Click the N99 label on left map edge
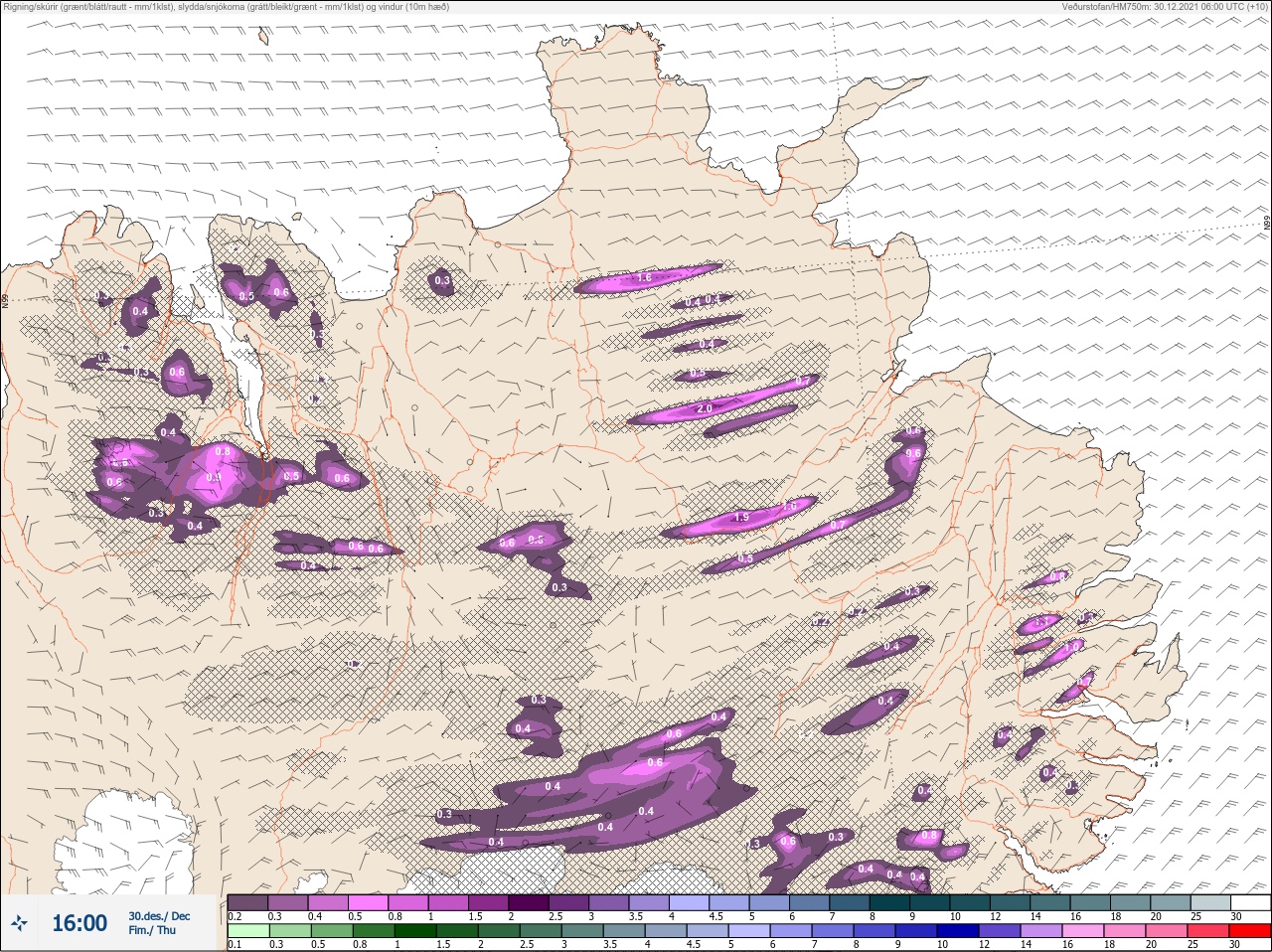1272x952 pixels. (x=5, y=299)
